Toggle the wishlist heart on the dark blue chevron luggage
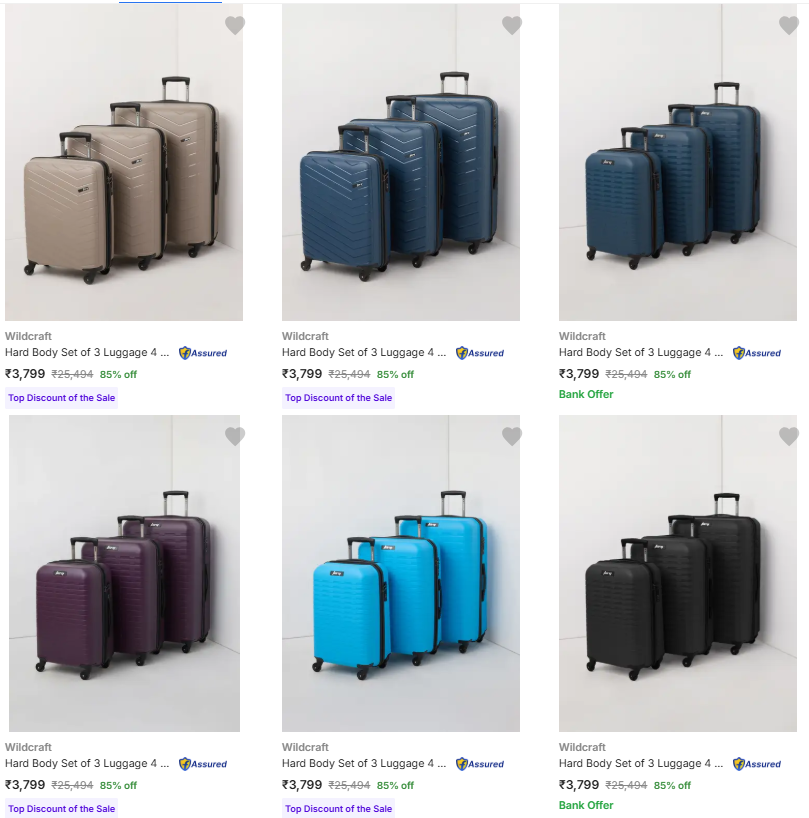 tap(512, 26)
